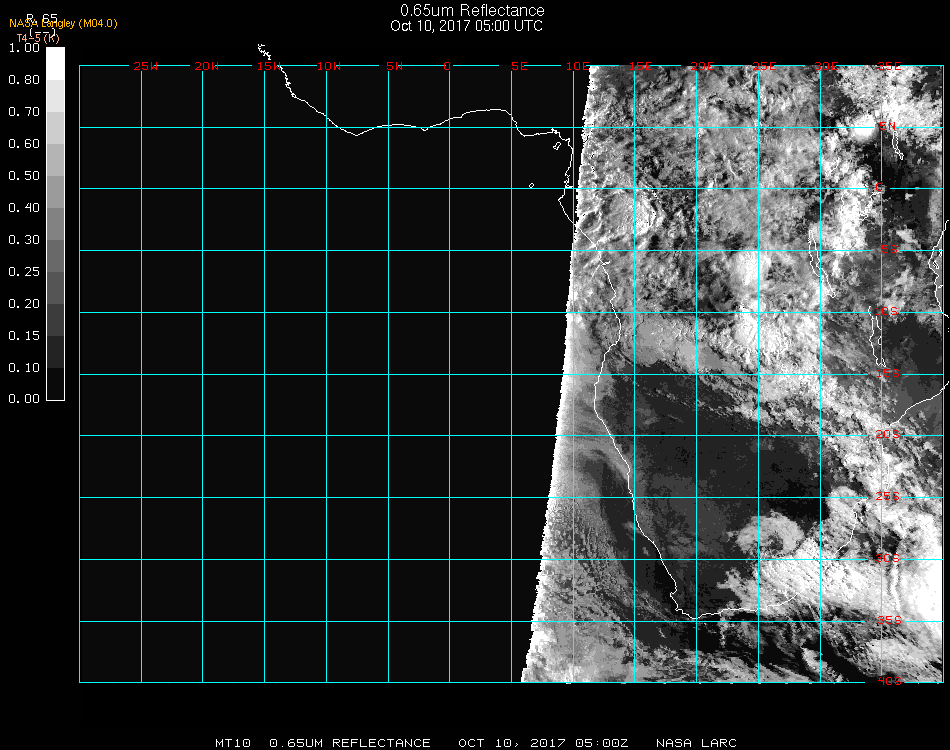The height and width of the screenshot is (750, 950).
Task: Click the 20S latitude label
Action: (x=888, y=435)
